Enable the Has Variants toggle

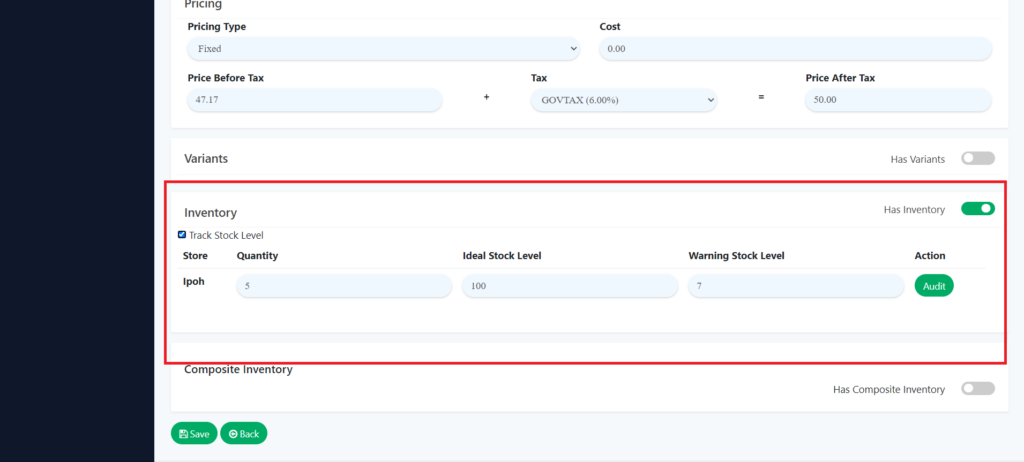977,158
